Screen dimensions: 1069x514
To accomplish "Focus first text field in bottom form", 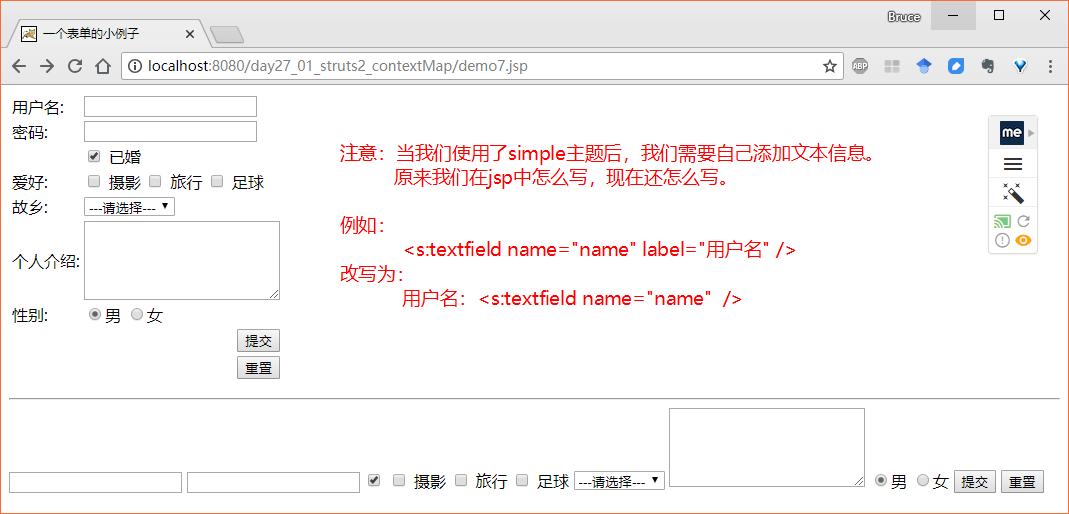I will pyautogui.click(x=95, y=482).
